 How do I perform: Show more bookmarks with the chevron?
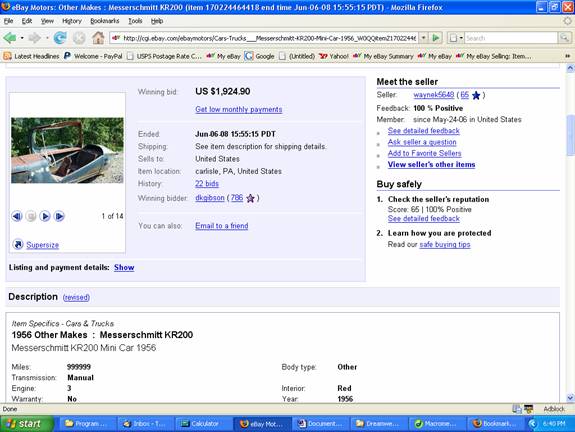point(567,56)
